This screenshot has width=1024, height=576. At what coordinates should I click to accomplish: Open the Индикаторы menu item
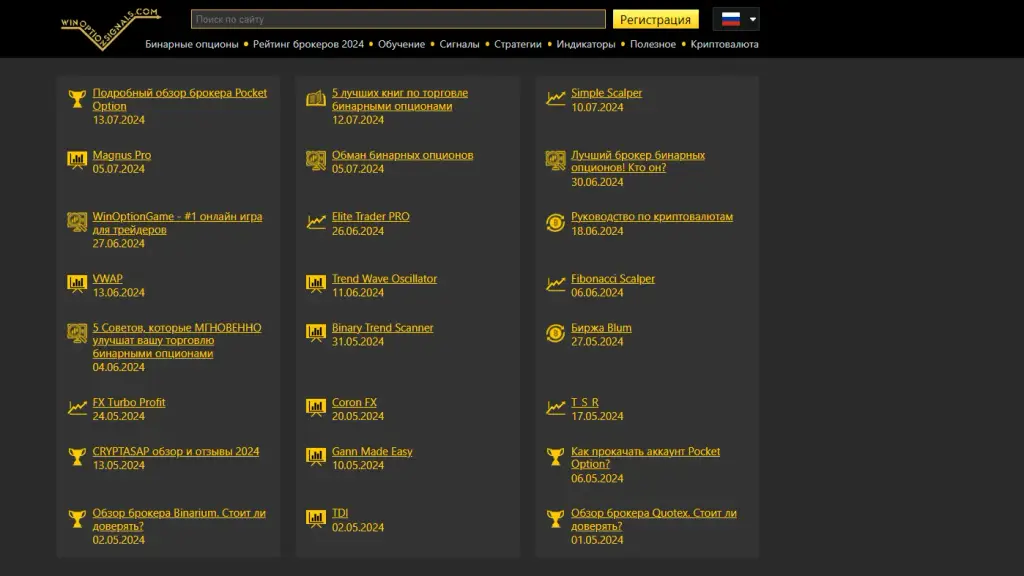(x=586, y=44)
